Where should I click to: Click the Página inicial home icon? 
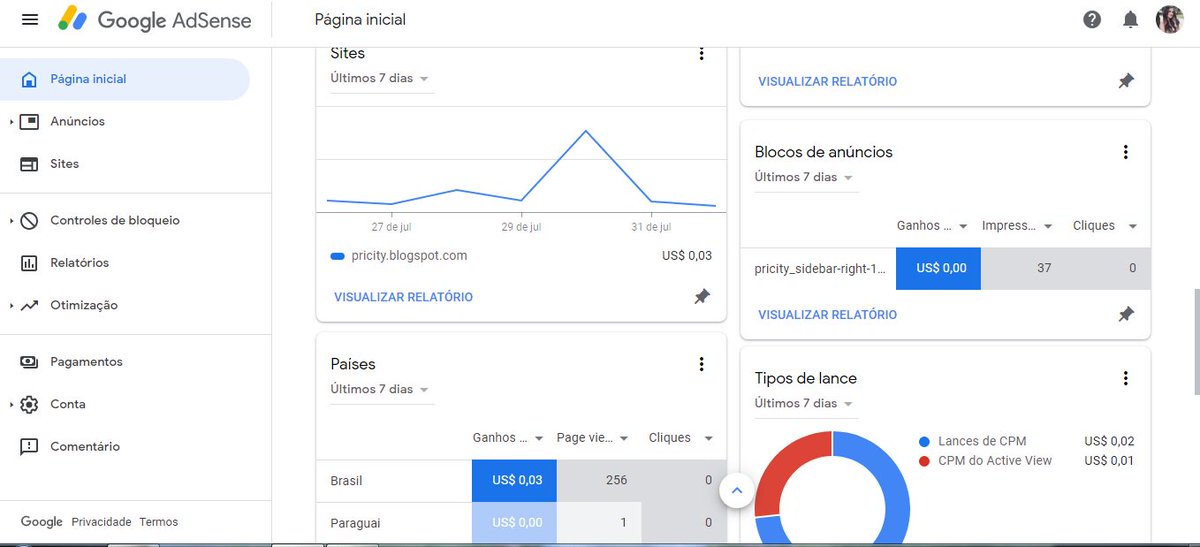30,79
